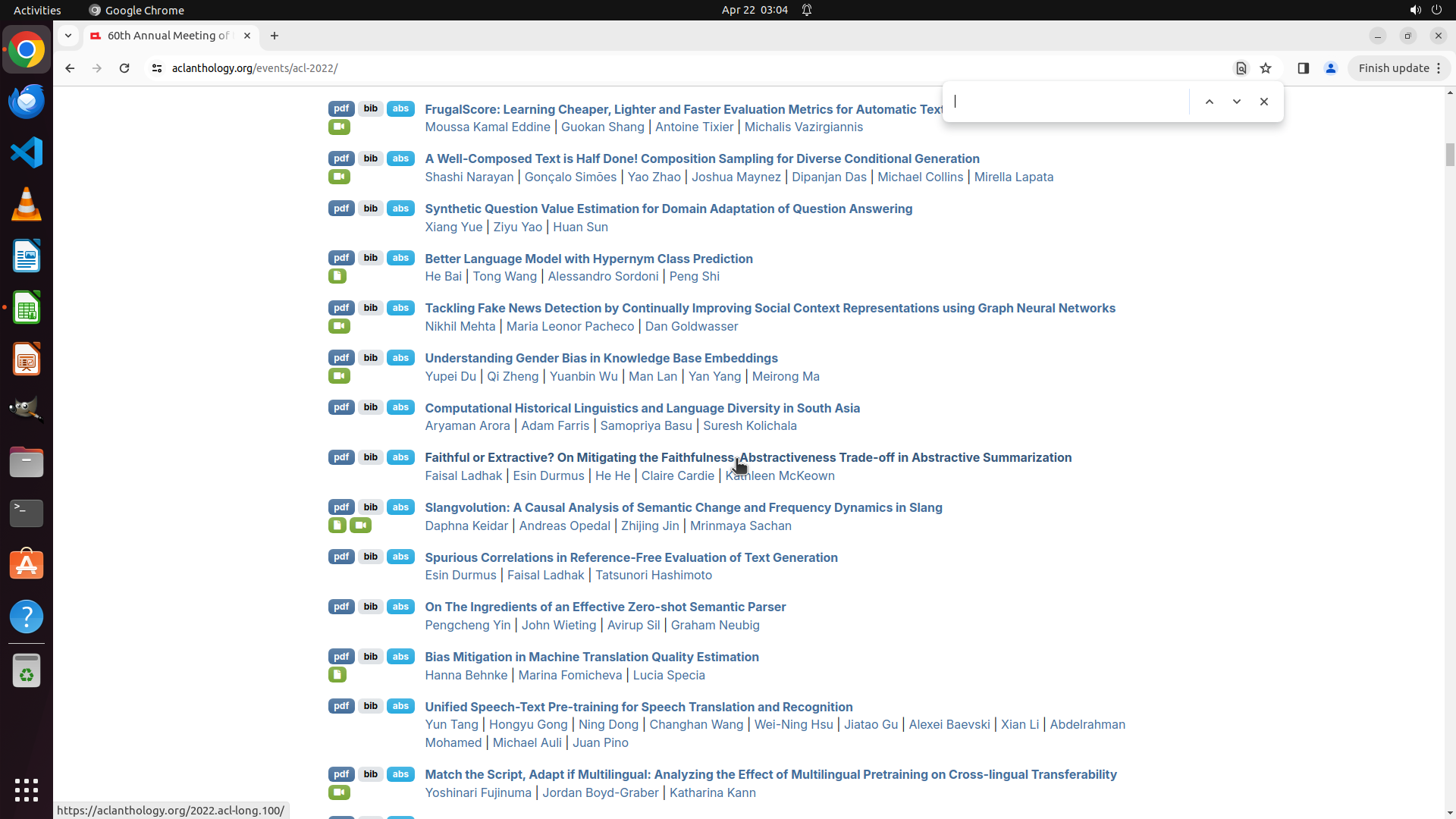
Task: Bookmark this page with star icon
Action: [1266, 68]
